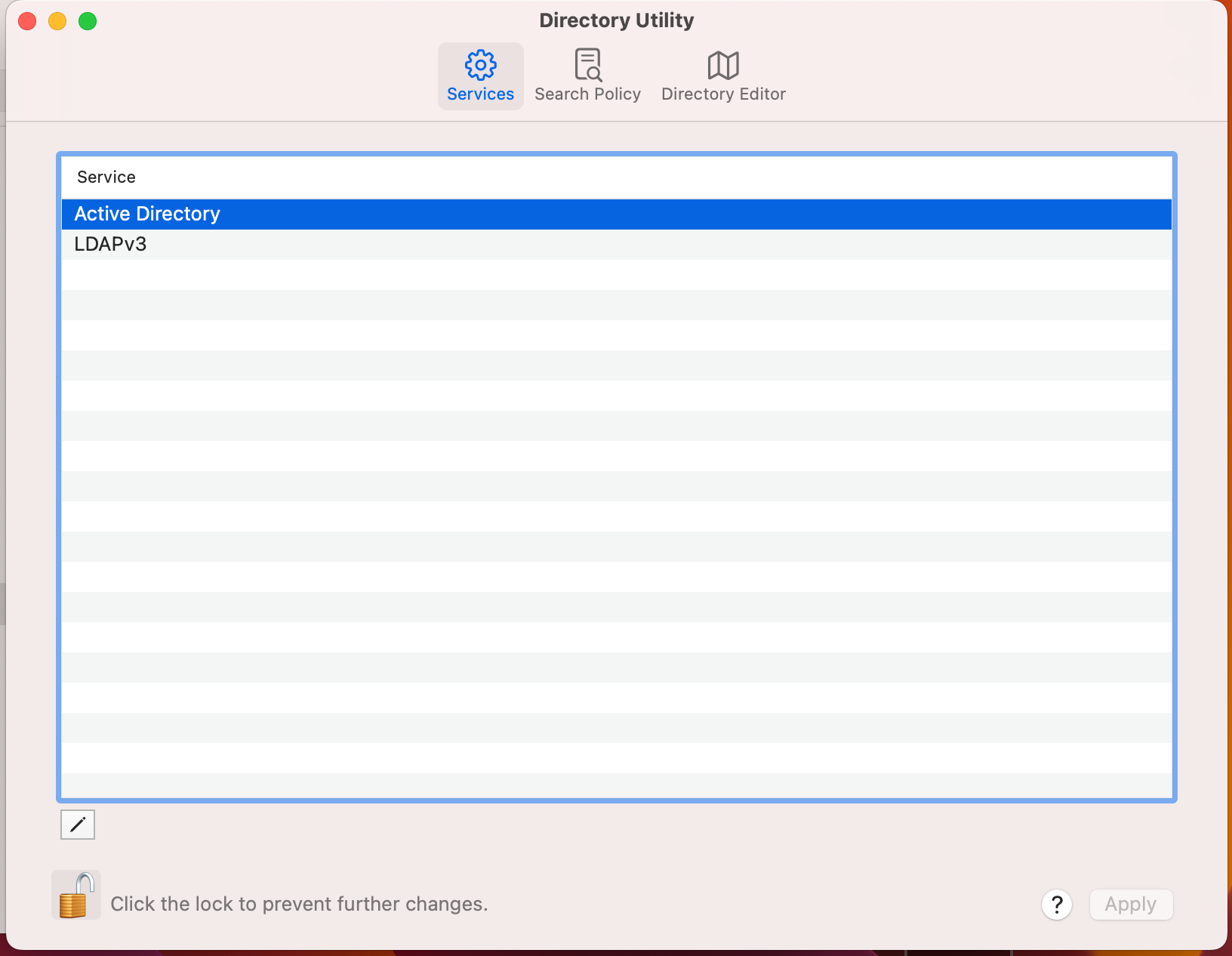Select the LDAPv3 service row
1232x956 pixels.
616,244
